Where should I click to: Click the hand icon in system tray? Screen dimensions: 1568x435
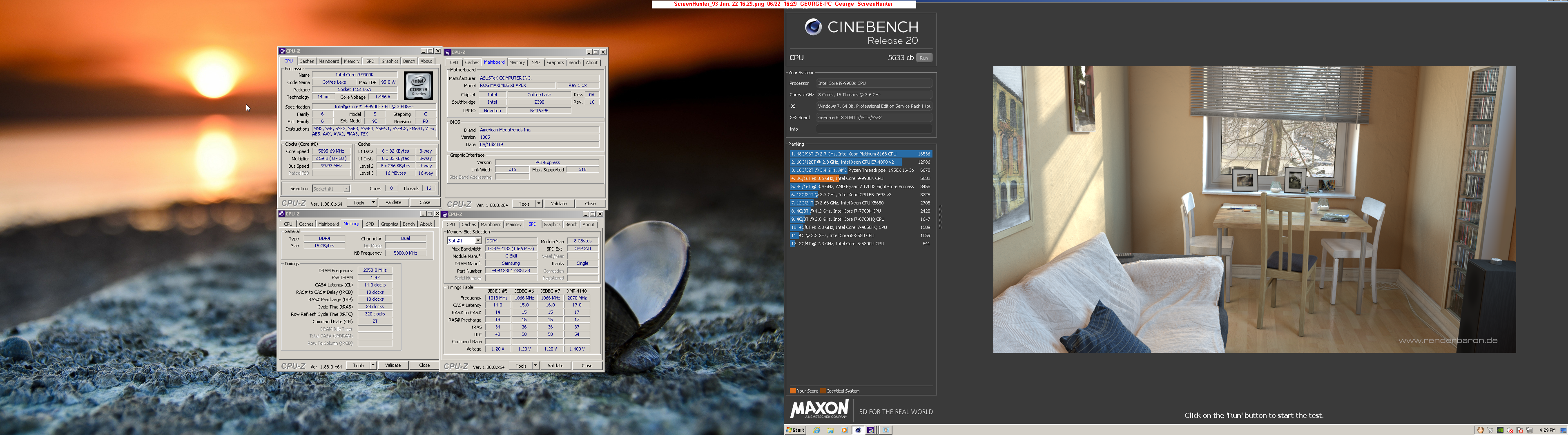point(1481,430)
